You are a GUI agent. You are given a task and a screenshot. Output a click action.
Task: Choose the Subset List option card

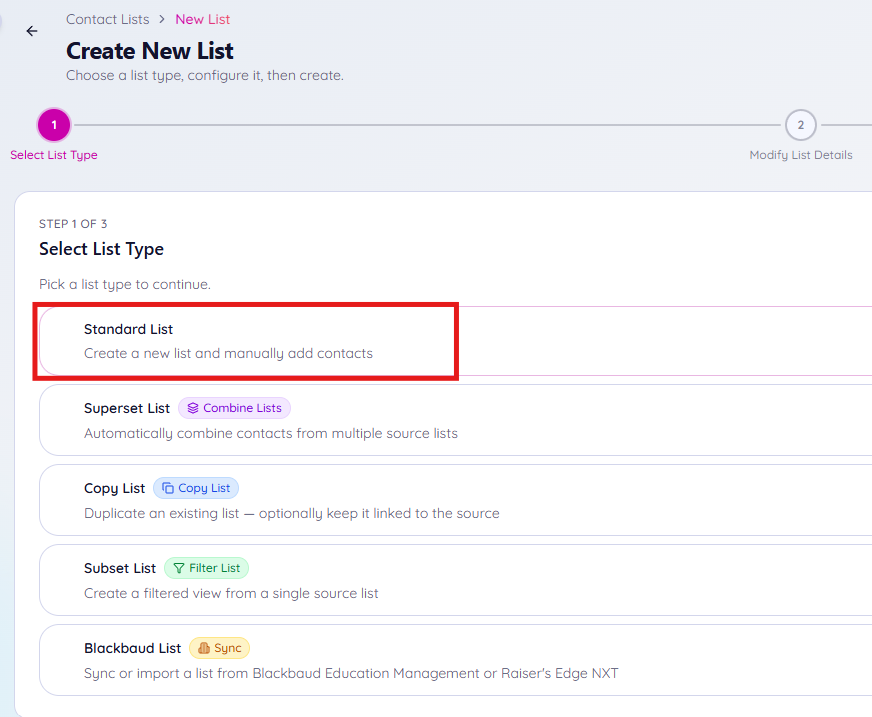point(455,580)
